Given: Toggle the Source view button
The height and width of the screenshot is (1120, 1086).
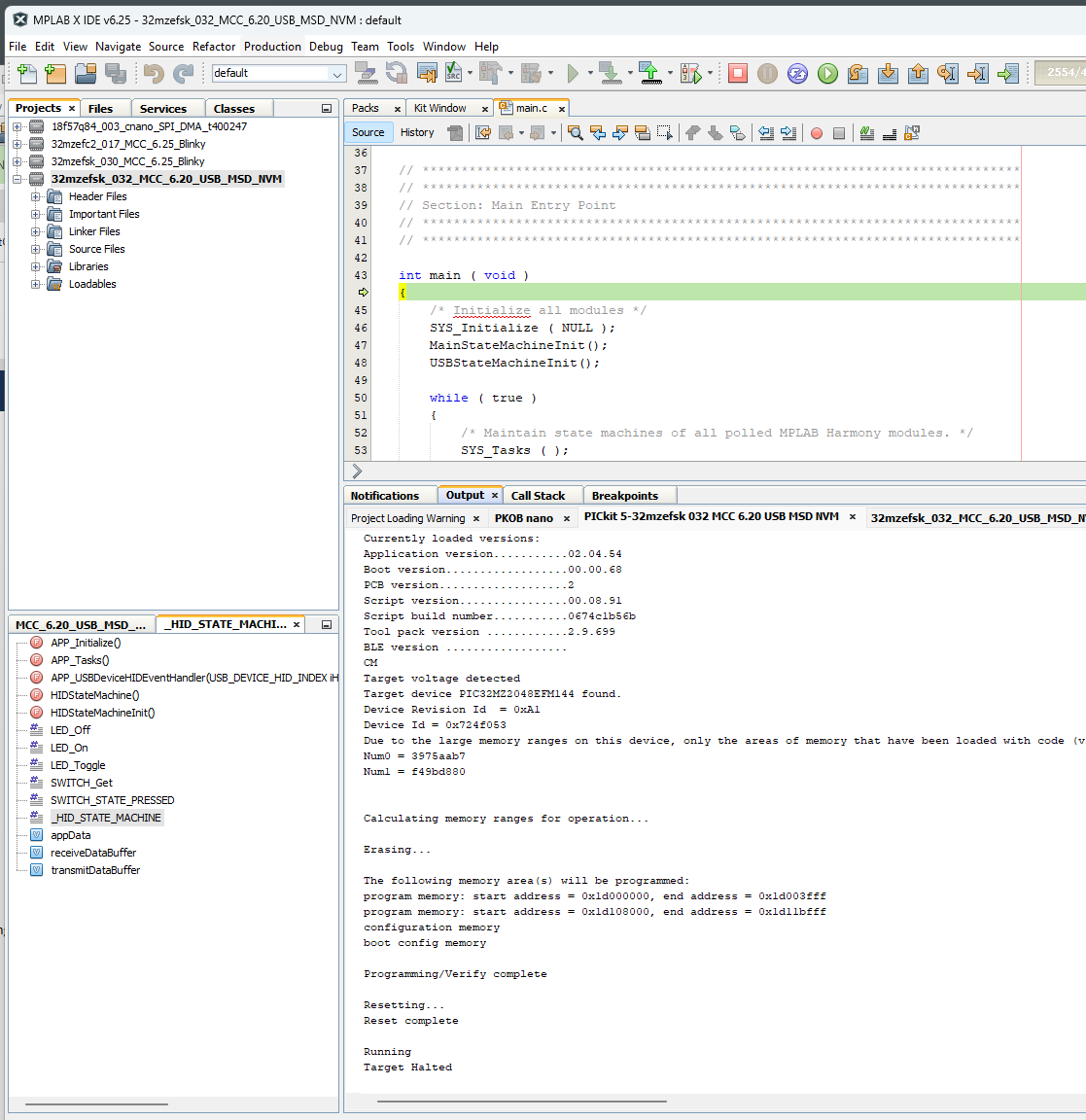Looking at the screenshot, I should coord(368,132).
